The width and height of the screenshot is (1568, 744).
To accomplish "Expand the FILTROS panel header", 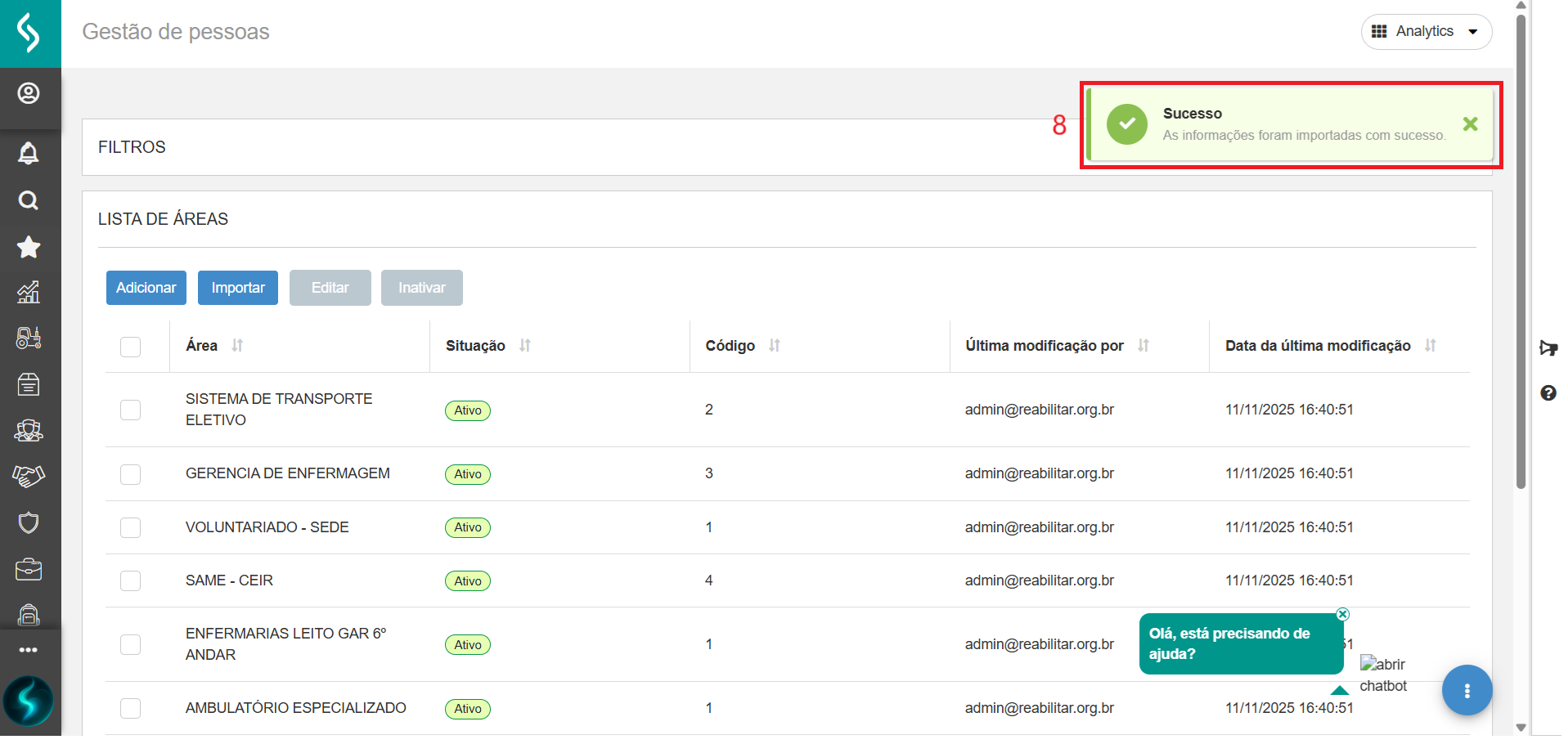I will [x=132, y=147].
